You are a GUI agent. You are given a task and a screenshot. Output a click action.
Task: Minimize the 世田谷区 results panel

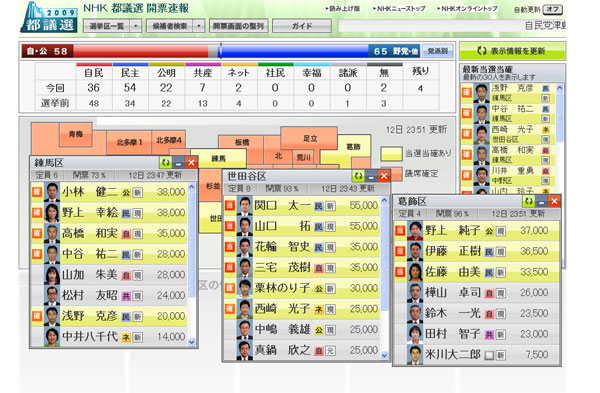click(371, 176)
